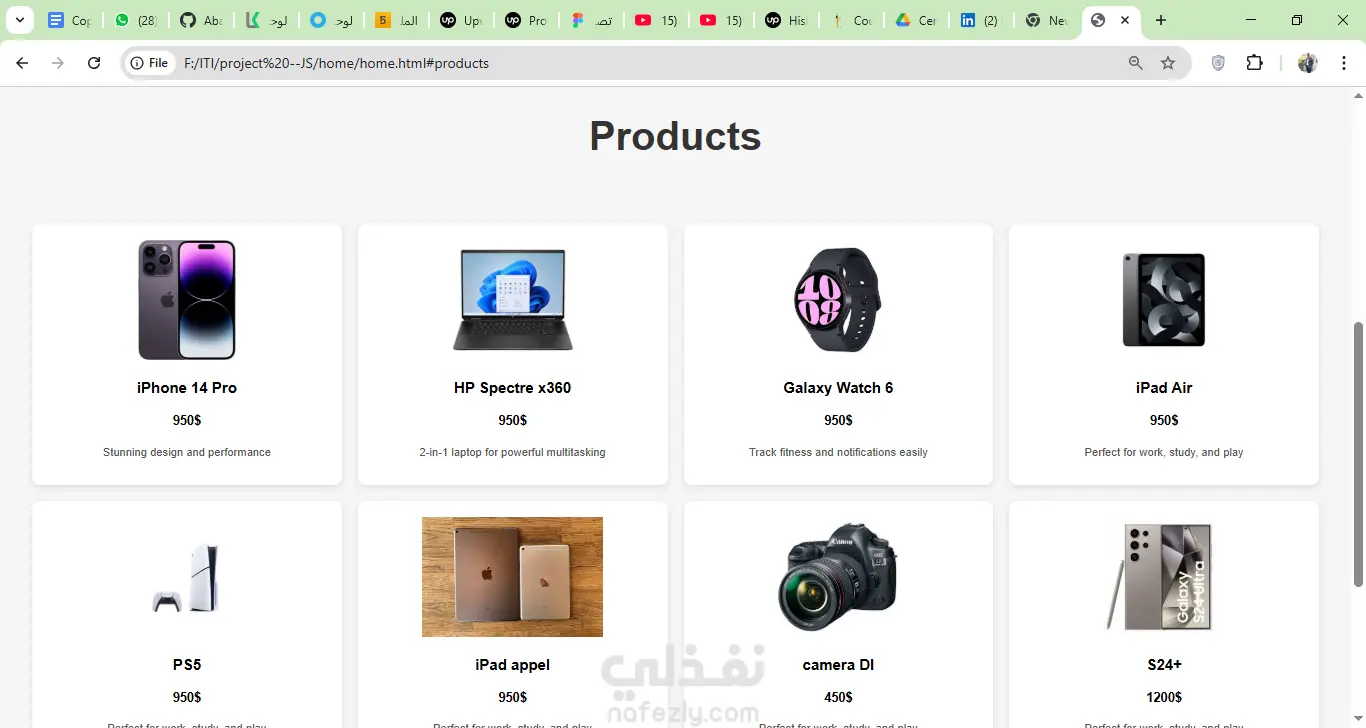This screenshot has height=728, width=1366.
Task: Open a new tab with plus button
Action: click(x=1161, y=20)
